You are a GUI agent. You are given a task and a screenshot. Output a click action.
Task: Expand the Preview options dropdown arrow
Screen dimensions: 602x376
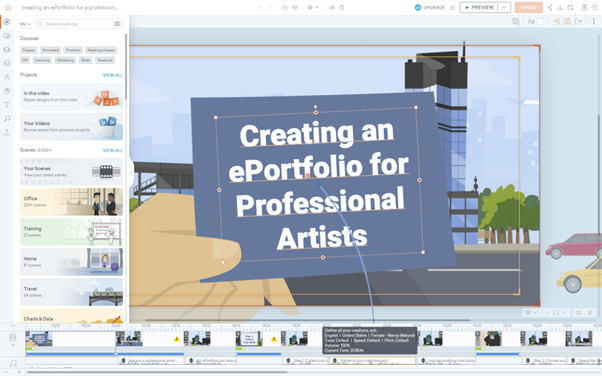point(504,7)
